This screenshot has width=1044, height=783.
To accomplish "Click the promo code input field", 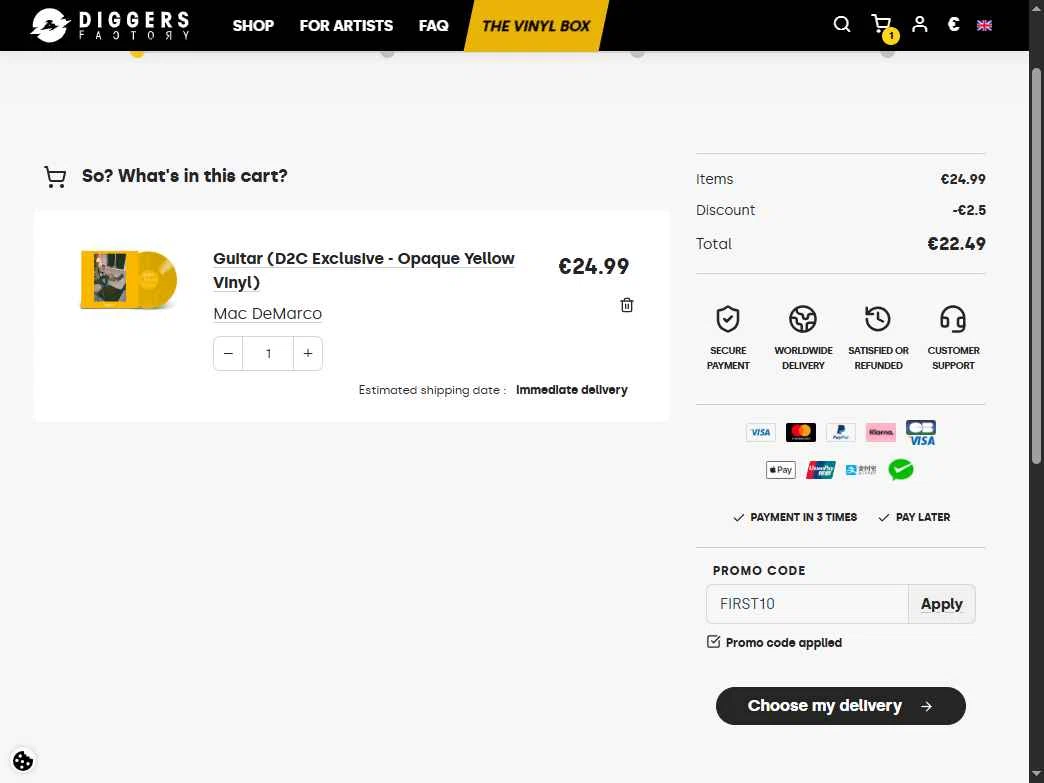I will (x=807, y=604).
